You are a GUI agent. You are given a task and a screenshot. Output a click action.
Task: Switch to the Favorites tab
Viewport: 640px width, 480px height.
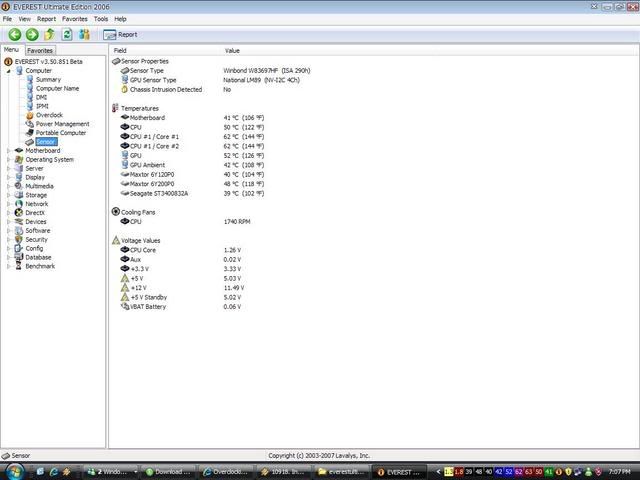[40, 50]
